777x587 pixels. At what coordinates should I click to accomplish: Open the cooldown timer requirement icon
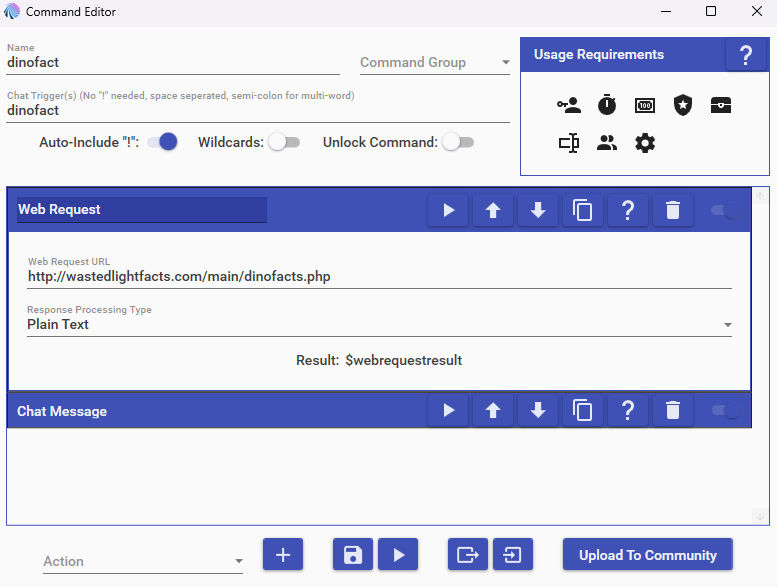[x=607, y=105]
